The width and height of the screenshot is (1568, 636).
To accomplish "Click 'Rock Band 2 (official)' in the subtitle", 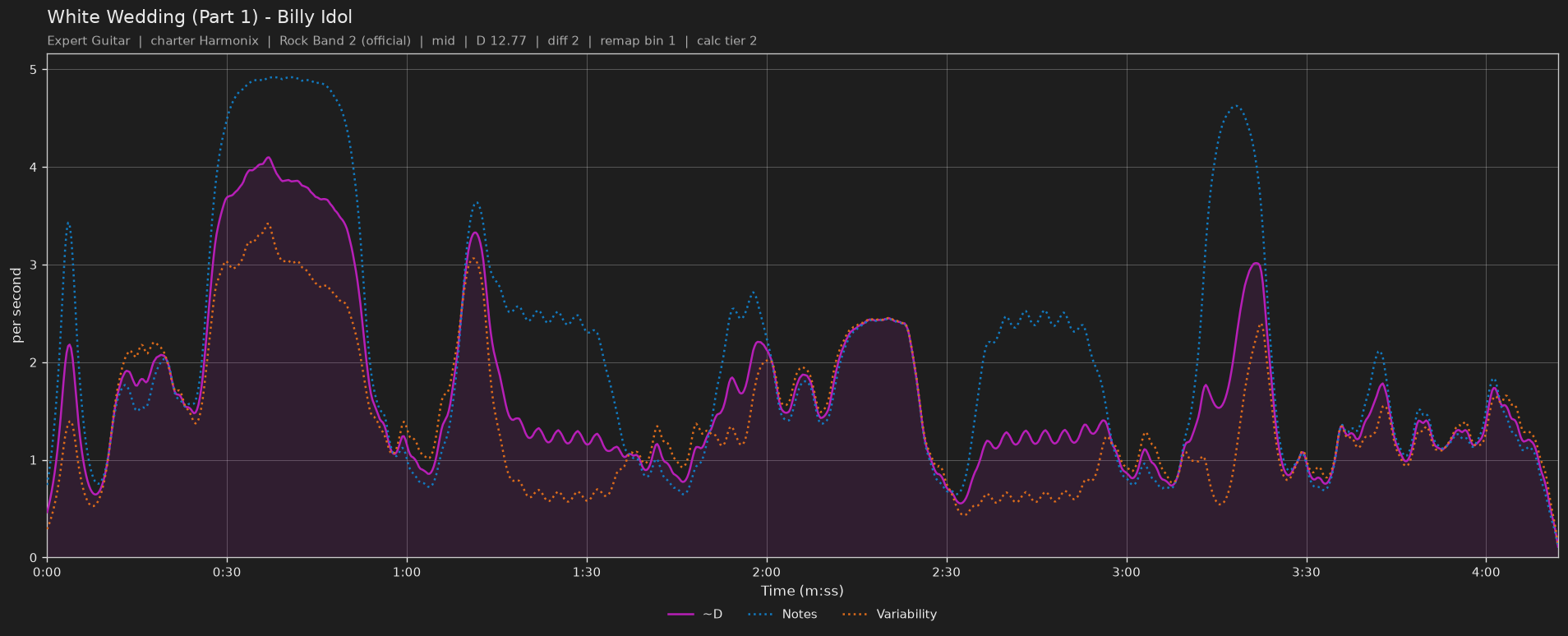I will (x=345, y=41).
